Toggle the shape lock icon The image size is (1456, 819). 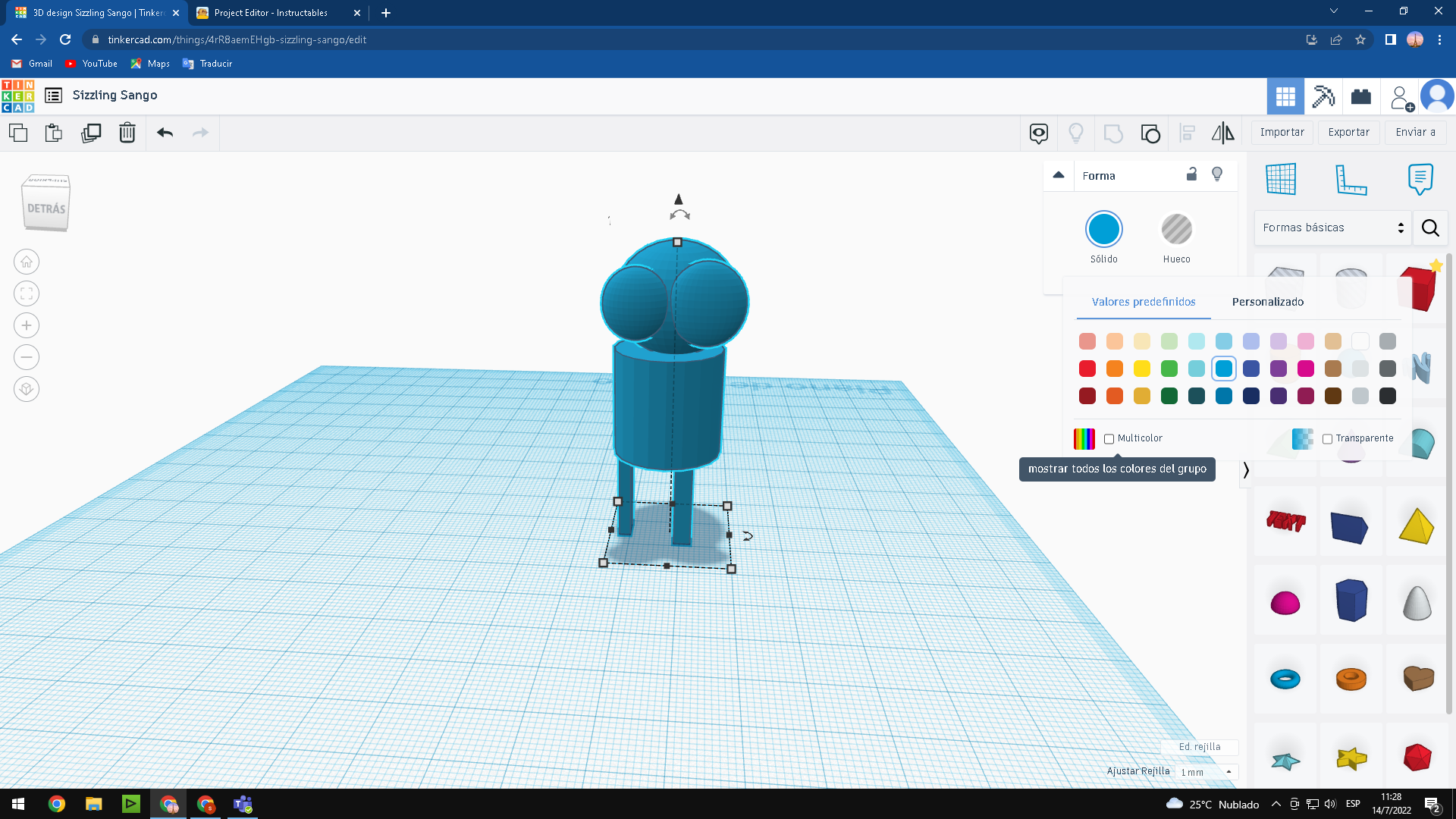[1191, 174]
